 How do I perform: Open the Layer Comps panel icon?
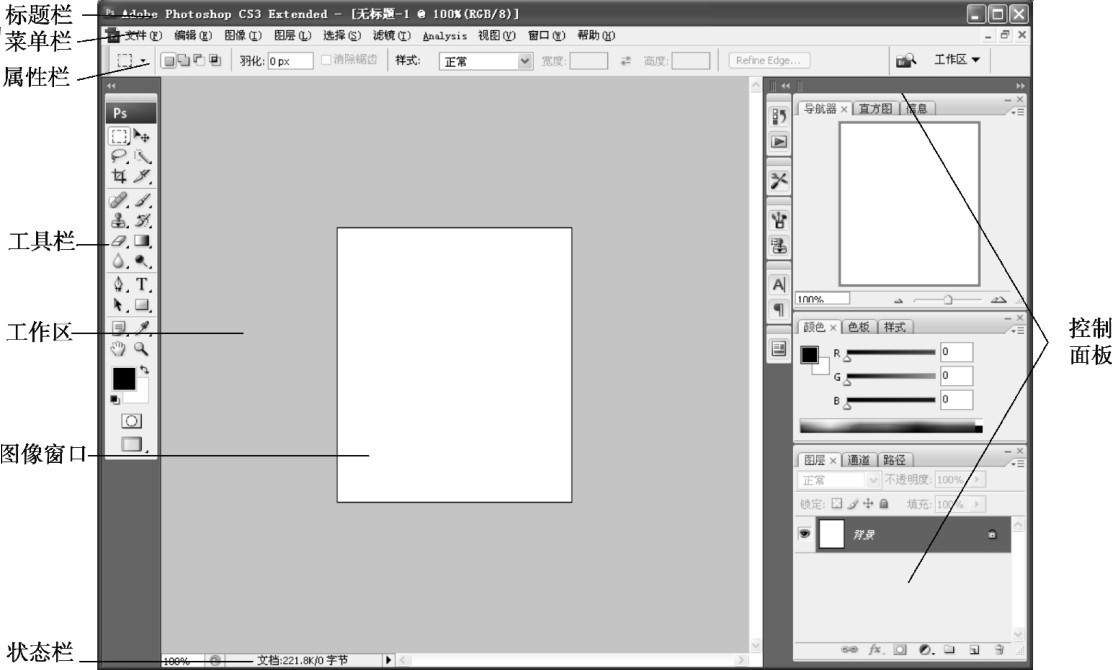coord(779,349)
